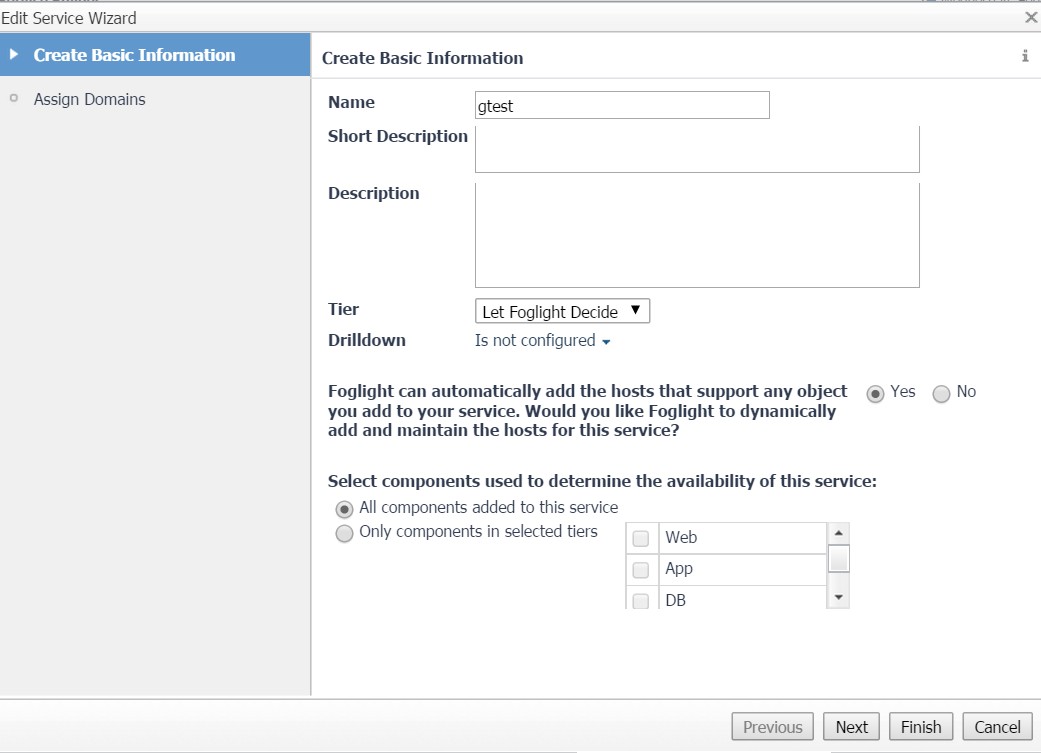Choose All components added to this service
Screen dimensions: 1041x753
click(x=344, y=509)
